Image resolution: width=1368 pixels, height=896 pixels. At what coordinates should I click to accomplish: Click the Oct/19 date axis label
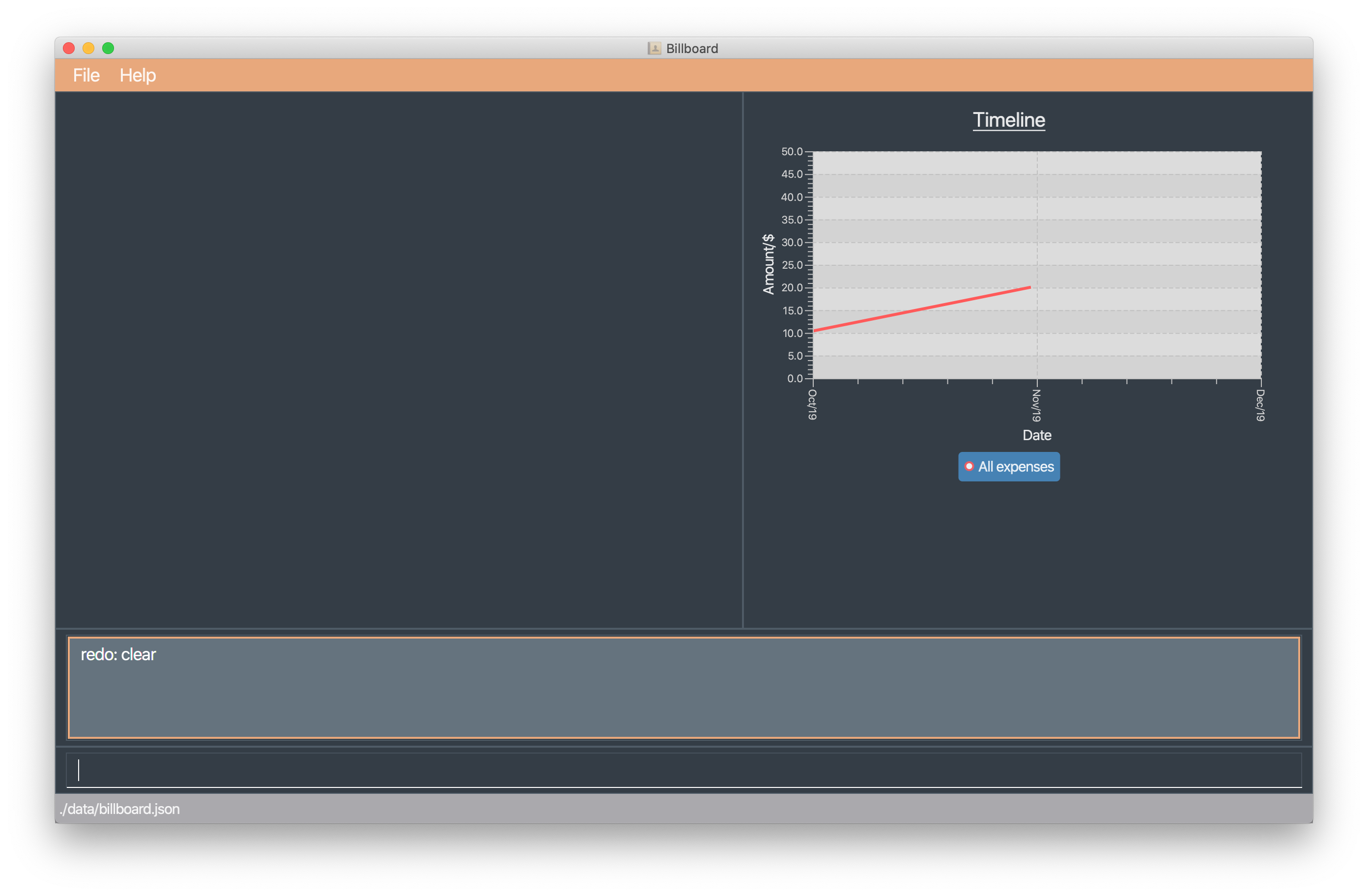[x=812, y=405]
